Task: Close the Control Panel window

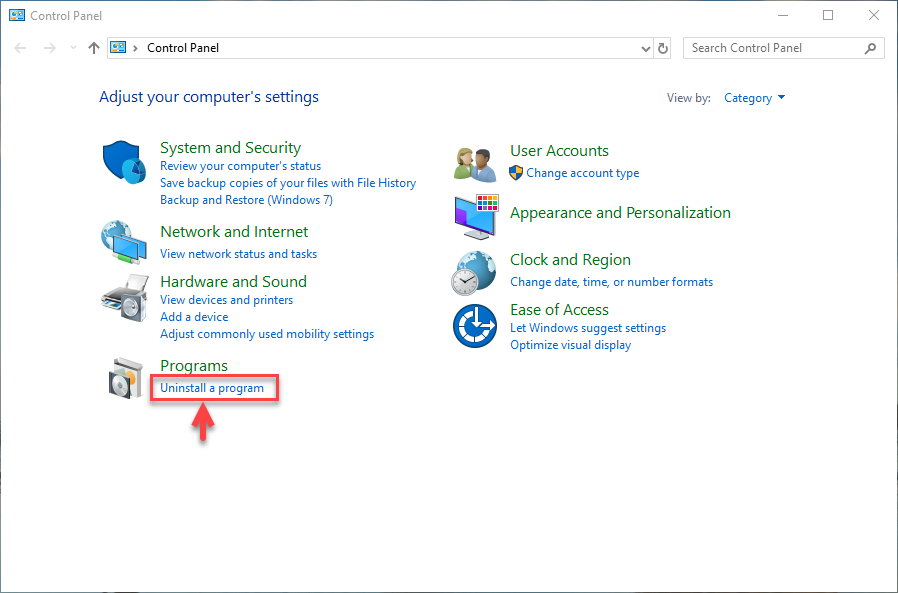Action: (x=873, y=15)
